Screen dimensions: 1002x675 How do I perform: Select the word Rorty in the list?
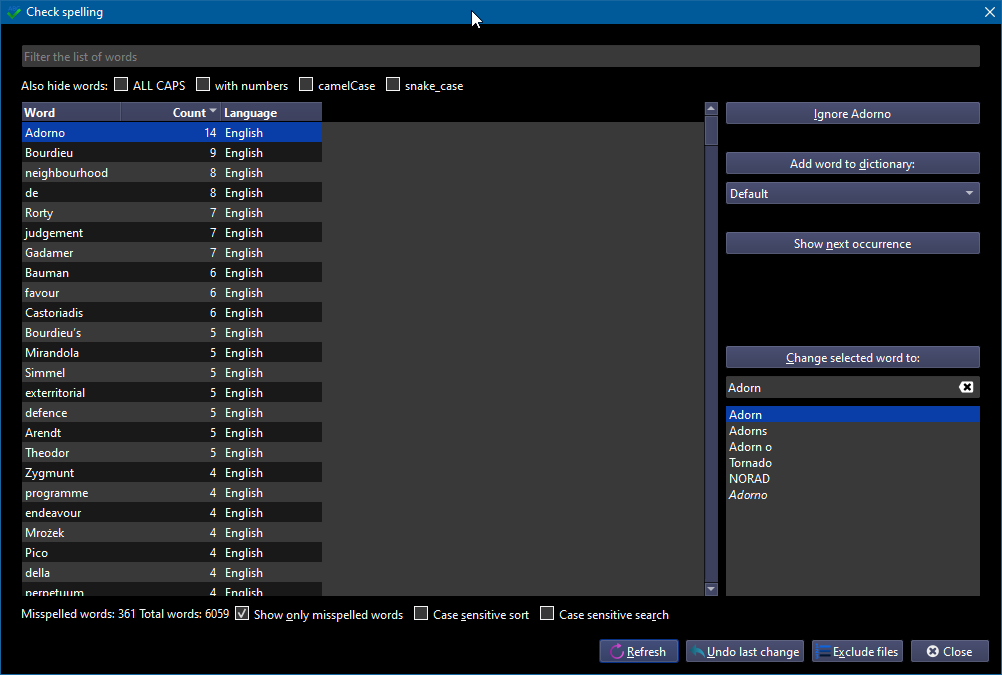172,213
